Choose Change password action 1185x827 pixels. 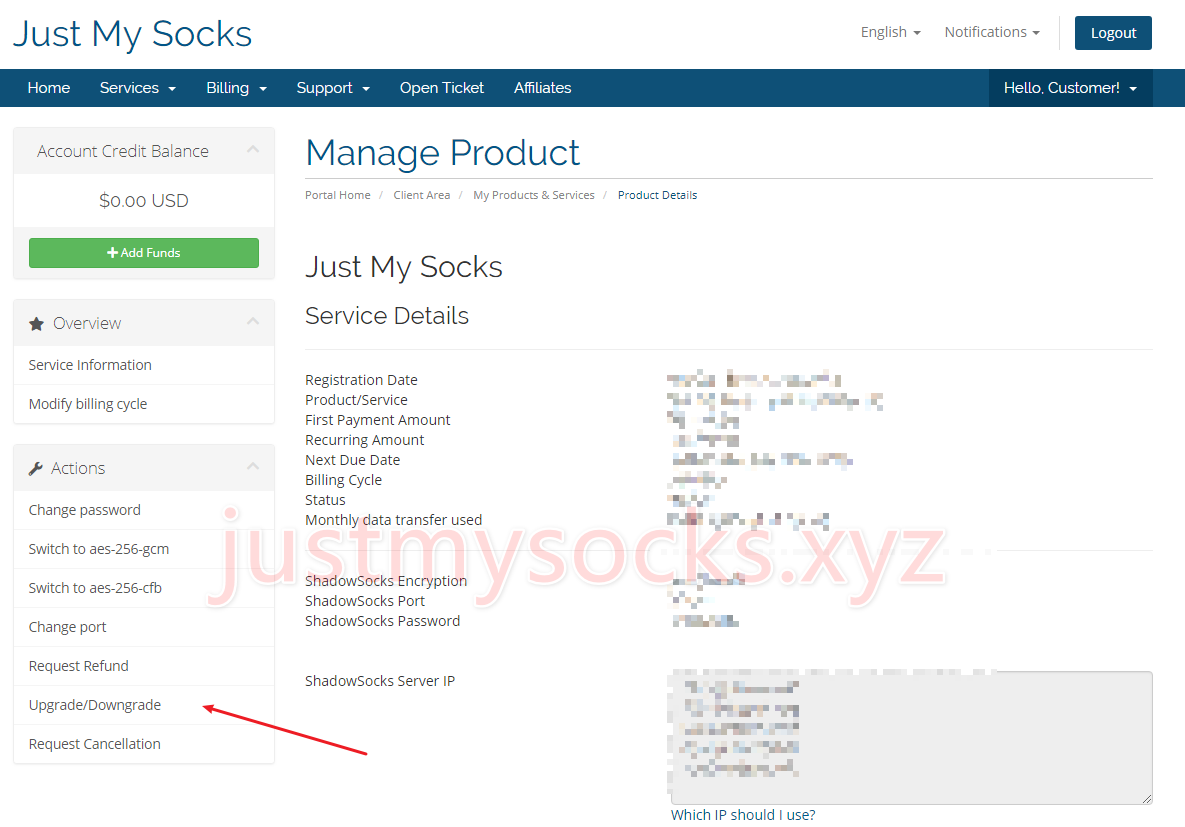click(x=144, y=510)
